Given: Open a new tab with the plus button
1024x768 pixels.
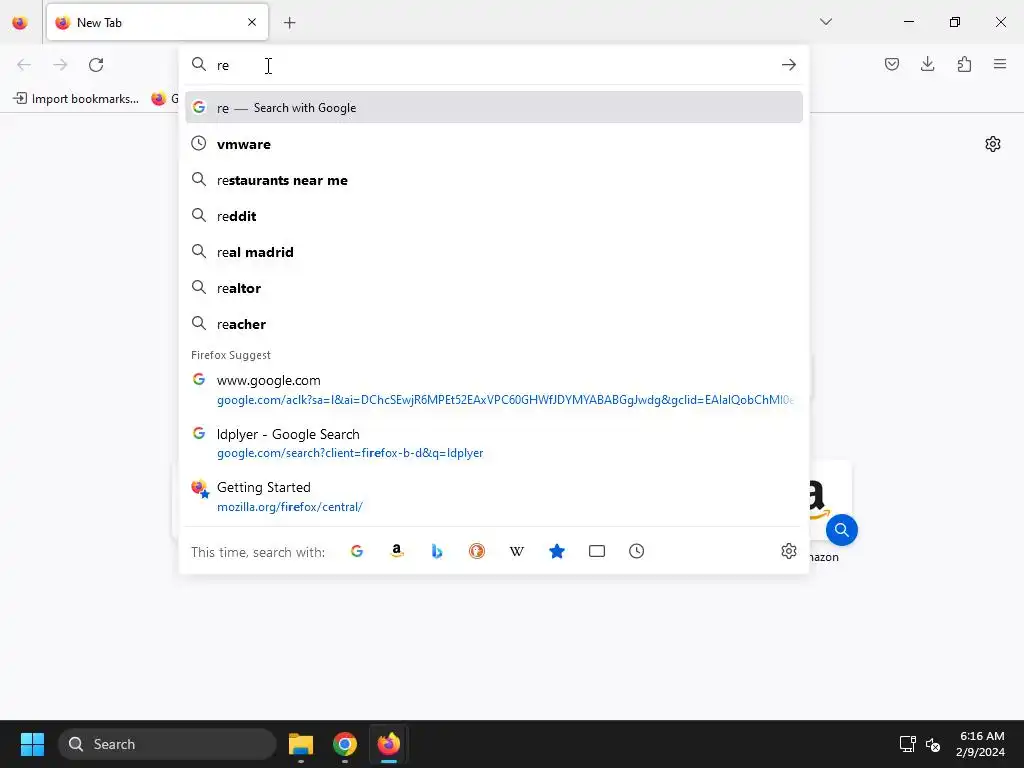Looking at the screenshot, I should pyautogui.click(x=289, y=23).
